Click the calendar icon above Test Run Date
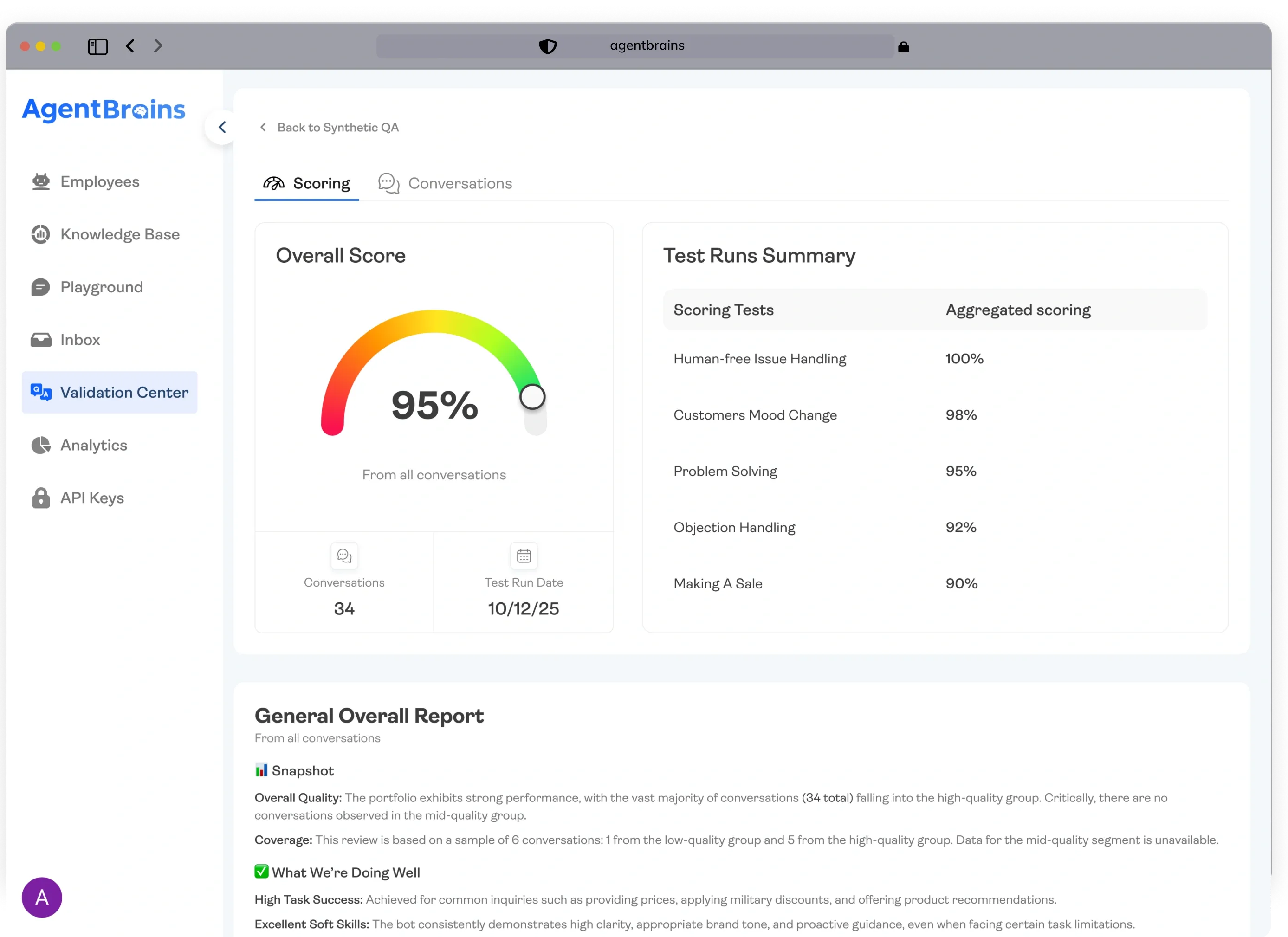This screenshot has width=1288, height=937. [x=524, y=556]
